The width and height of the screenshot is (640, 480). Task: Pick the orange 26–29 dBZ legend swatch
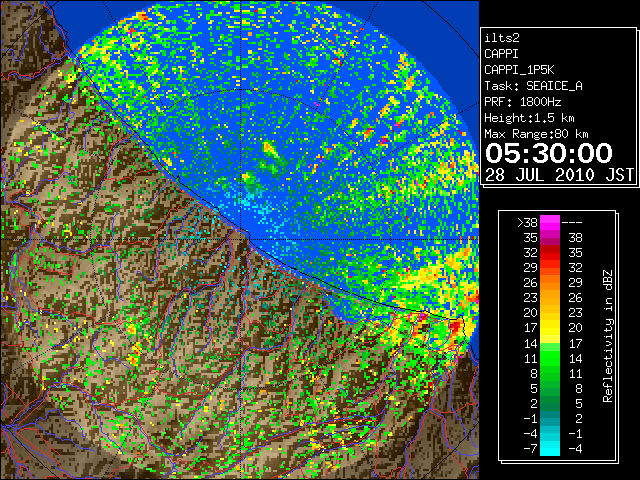(x=550, y=282)
